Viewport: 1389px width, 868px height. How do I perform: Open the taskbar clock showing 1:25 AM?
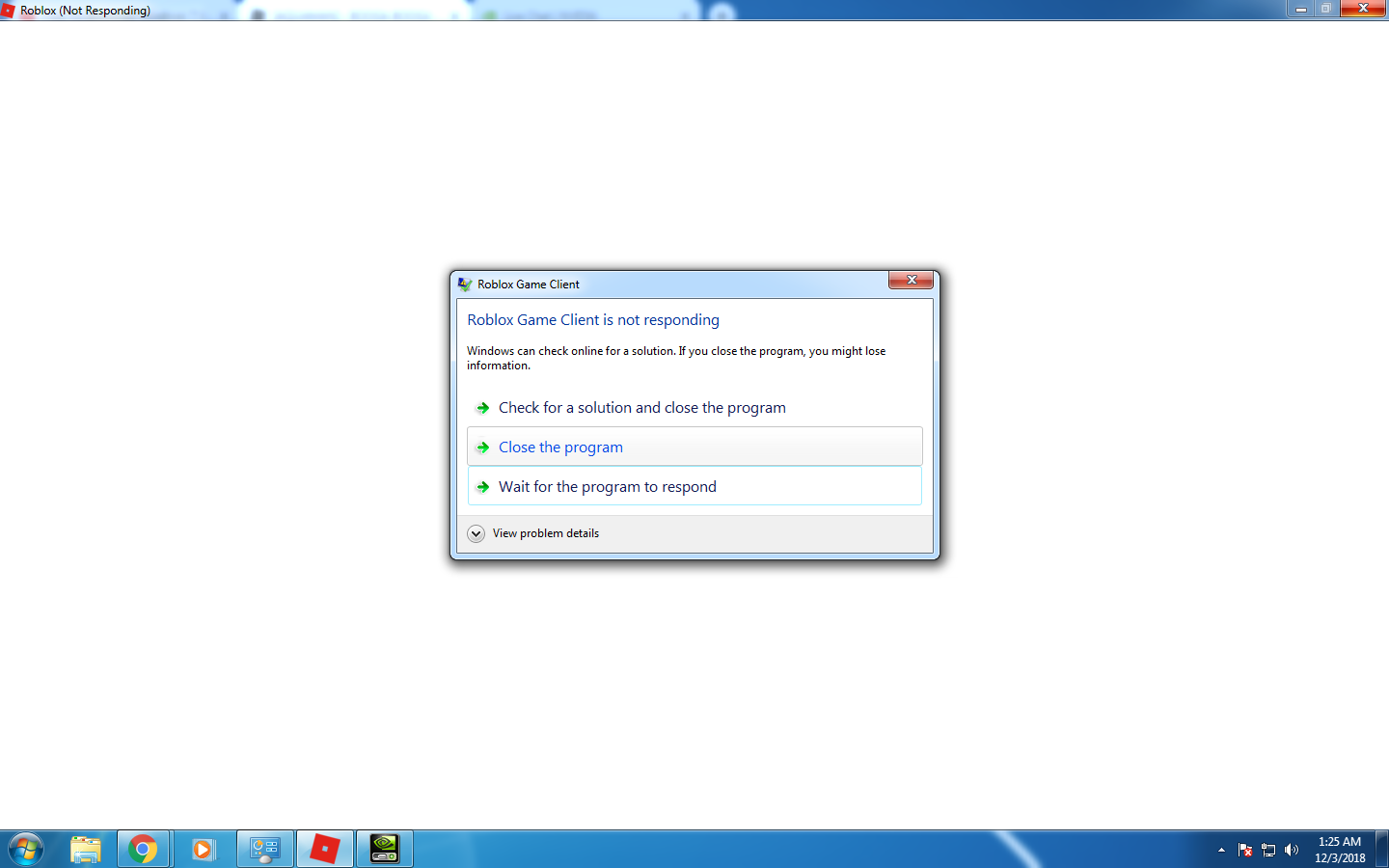tap(1340, 850)
